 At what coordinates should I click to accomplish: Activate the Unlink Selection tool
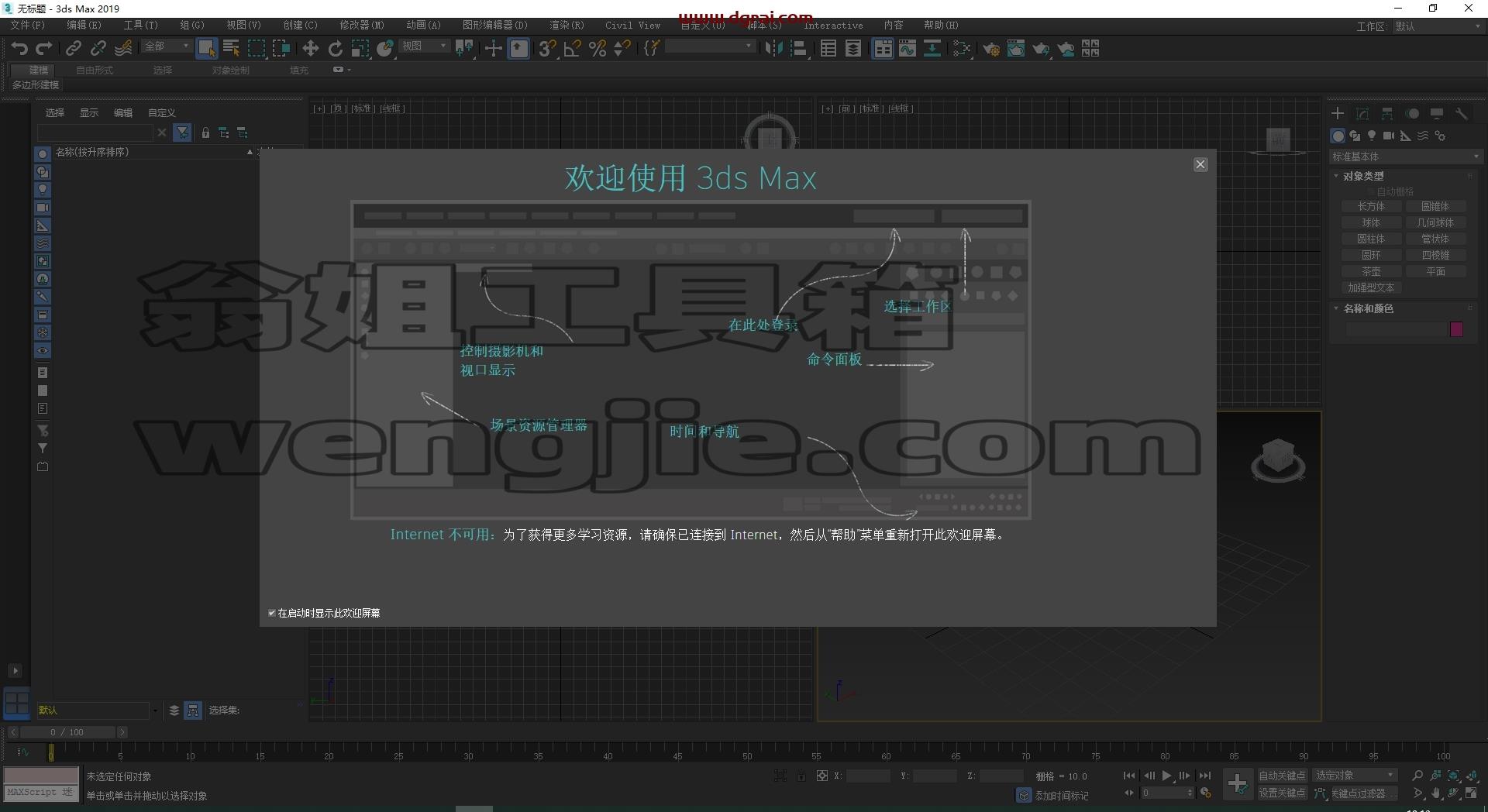click(98, 49)
